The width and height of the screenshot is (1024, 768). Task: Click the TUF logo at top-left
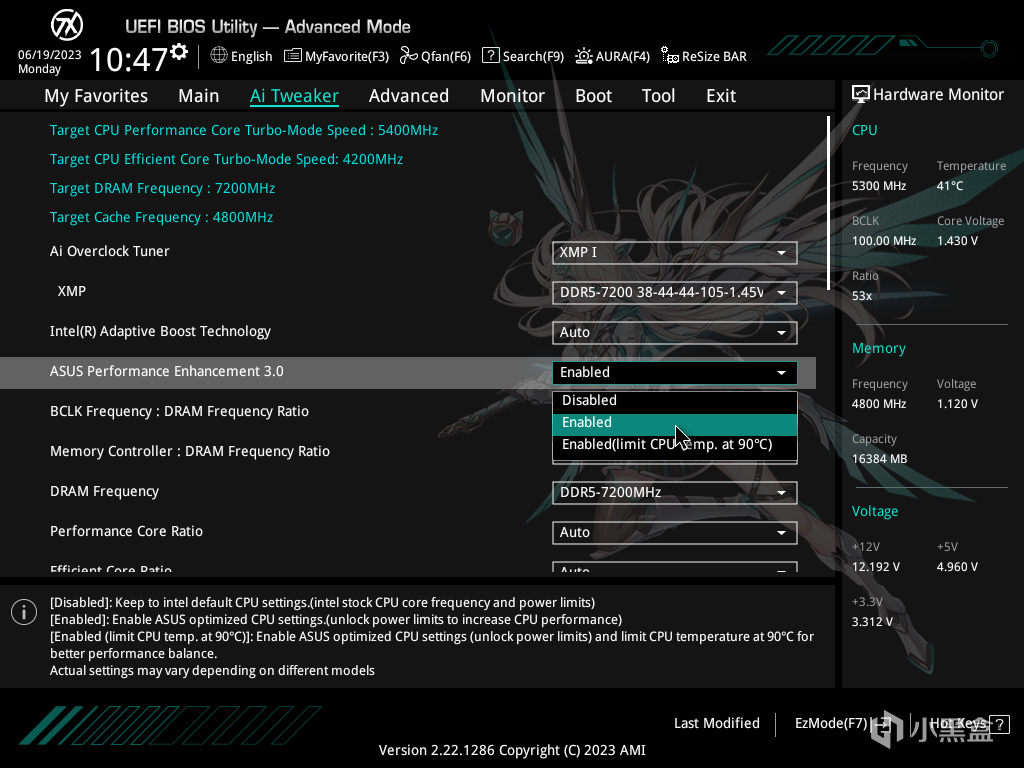pyautogui.click(x=67, y=25)
